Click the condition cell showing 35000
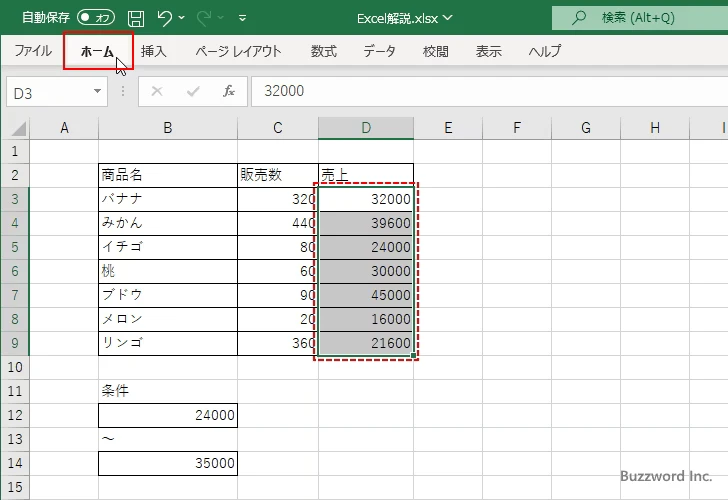The width and height of the screenshot is (728, 500). [x=168, y=463]
